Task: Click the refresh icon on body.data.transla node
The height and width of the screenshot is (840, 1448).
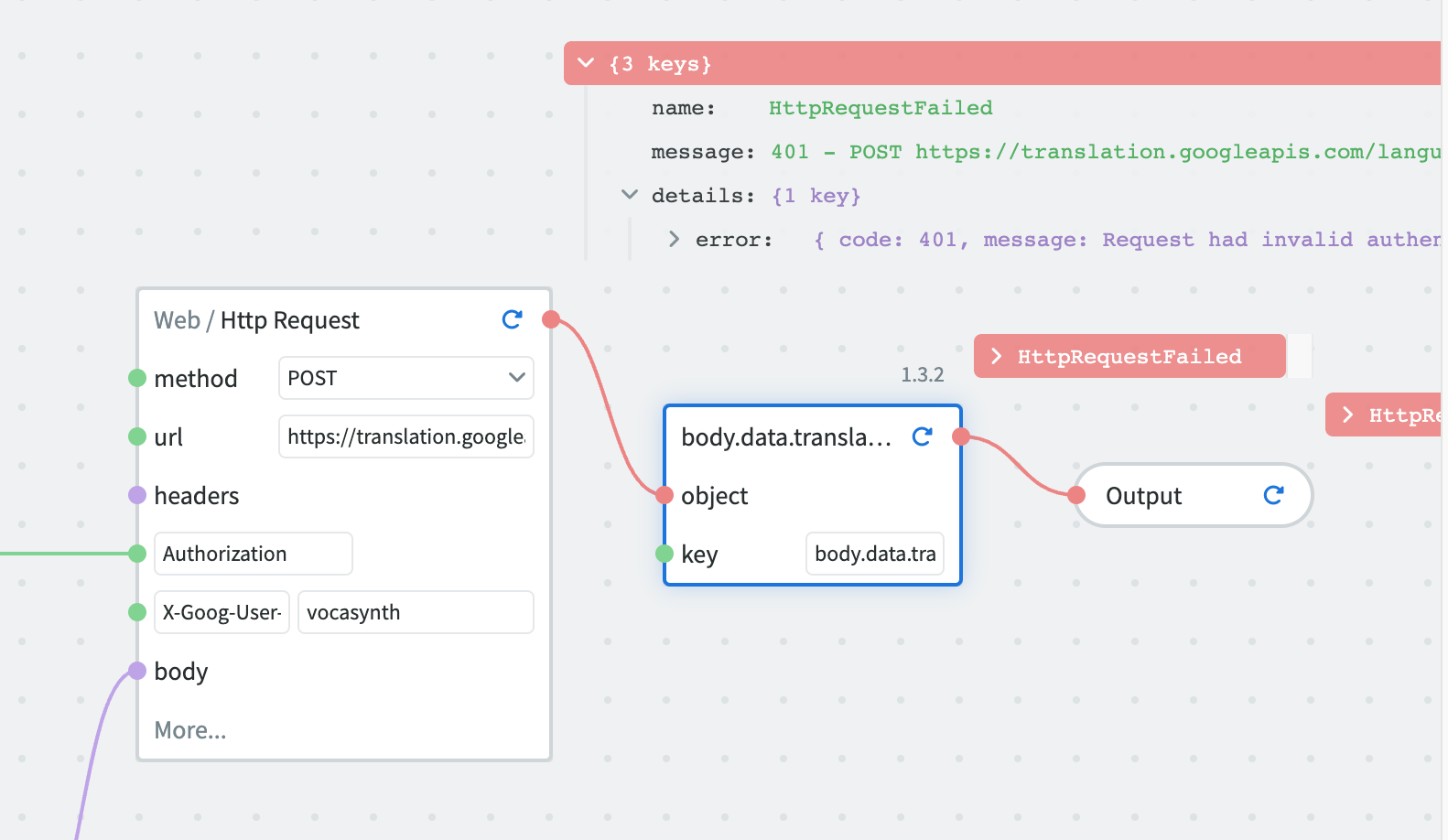Action: (x=922, y=436)
